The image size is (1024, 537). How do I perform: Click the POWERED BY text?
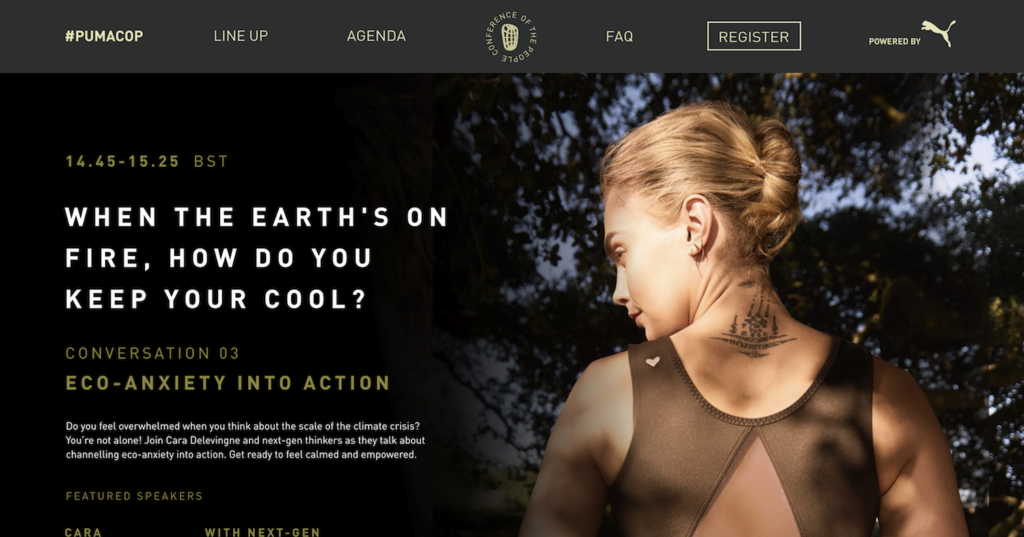tap(895, 41)
